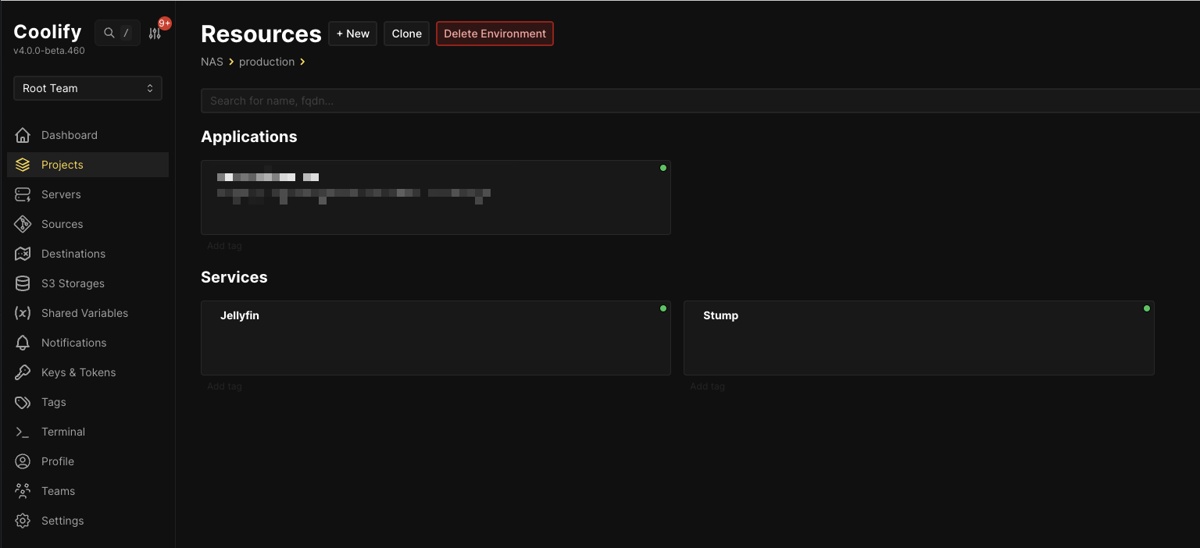Click the Notifications bell icon

pos(22,343)
